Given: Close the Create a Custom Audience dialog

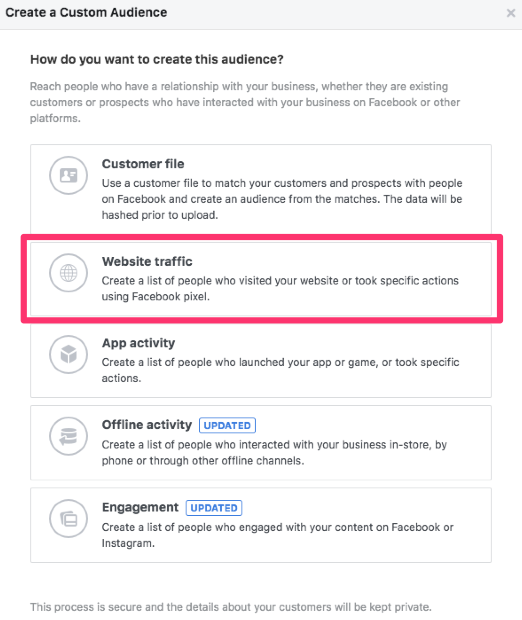Looking at the screenshot, I should [511, 13].
